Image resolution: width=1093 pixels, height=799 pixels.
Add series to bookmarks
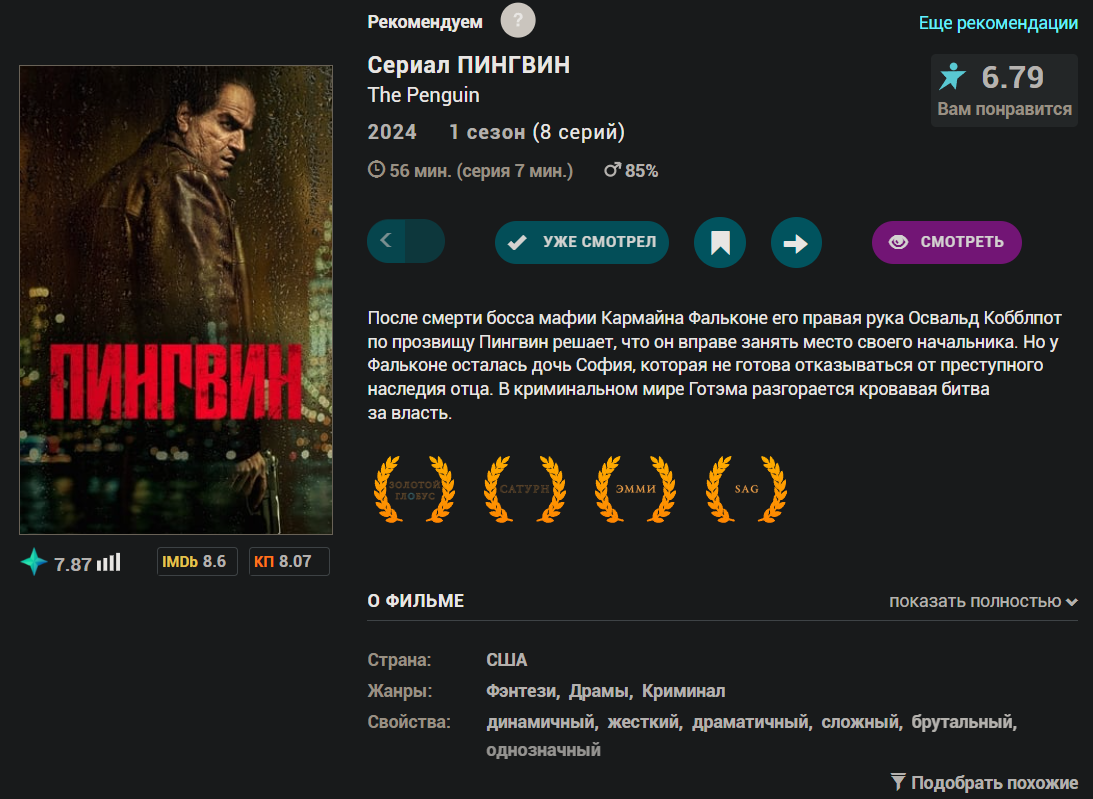click(x=720, y=242)
